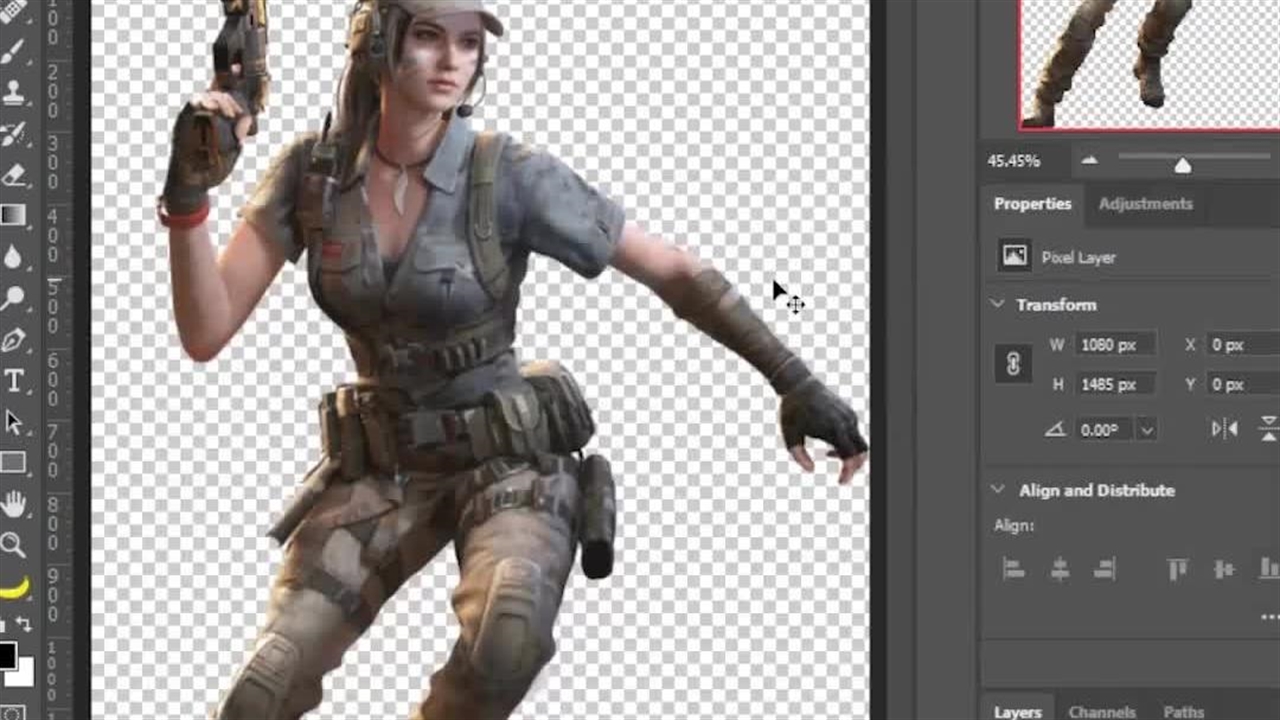Viewport: 1280px width, 720px height.
Task: Click align horizontal centers icon
Action: [1059, 570]
